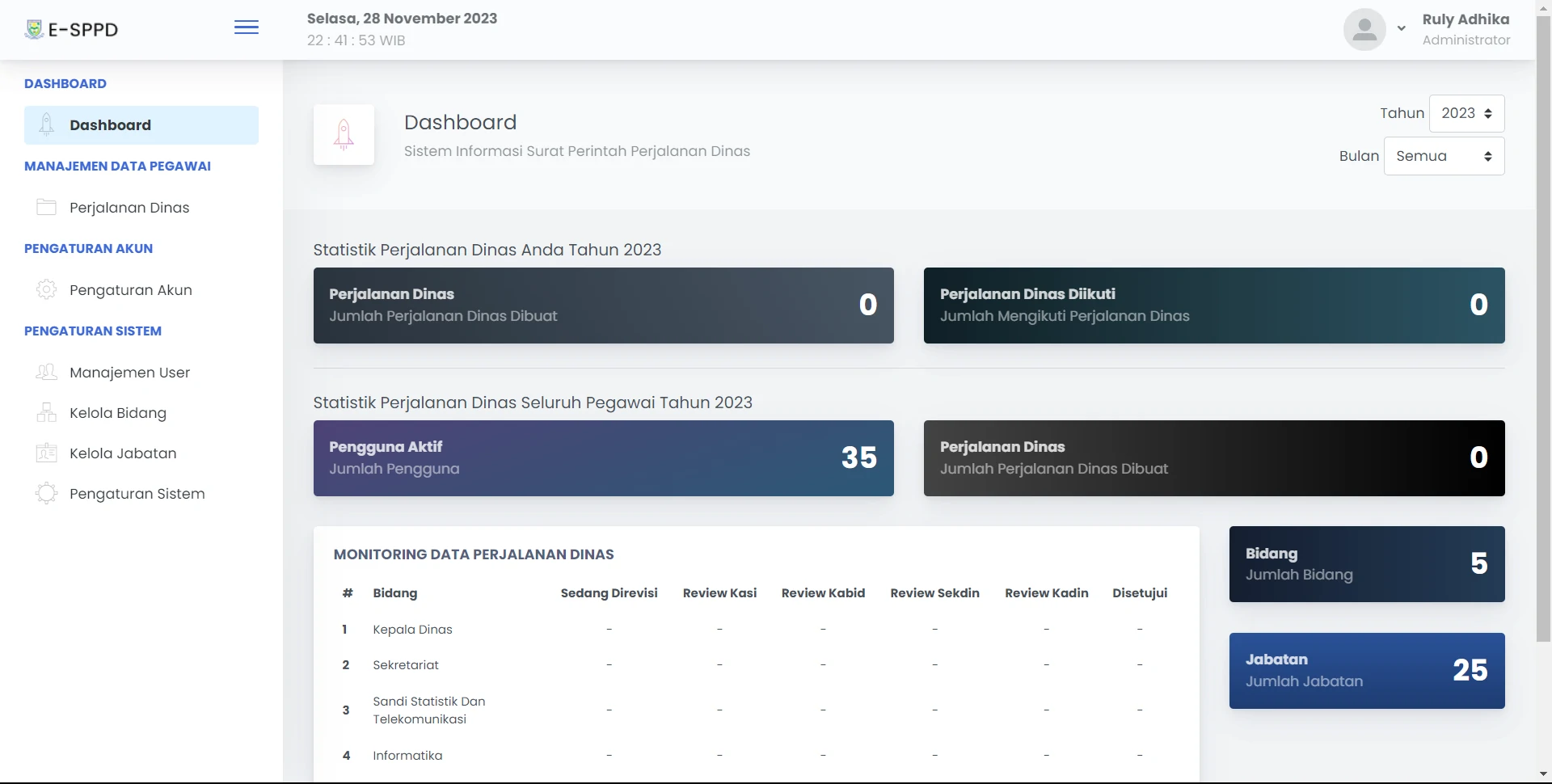Open the Tahun 2023 year dropdown

pyautogui.click(x=1466, y=114)
